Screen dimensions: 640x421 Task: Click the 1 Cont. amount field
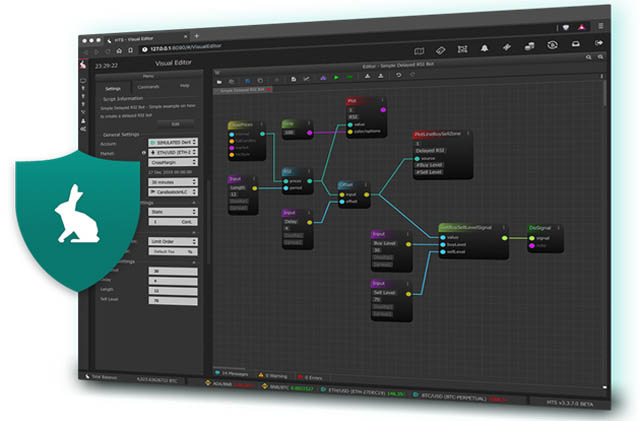point(173,222)
